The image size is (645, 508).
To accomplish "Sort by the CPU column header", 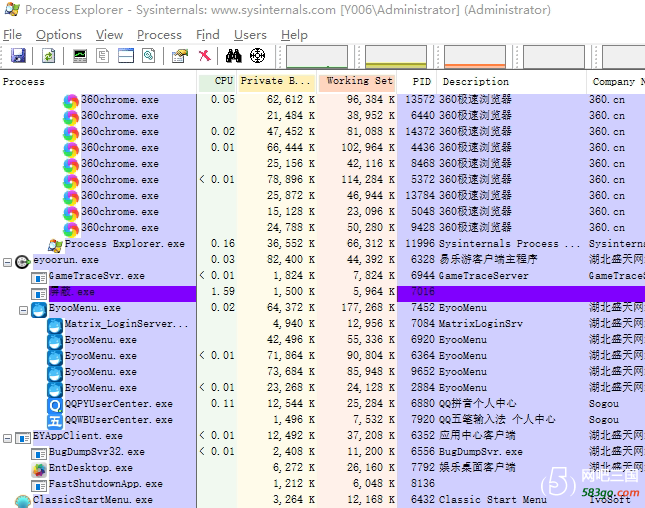I will [x=217, y=81].
